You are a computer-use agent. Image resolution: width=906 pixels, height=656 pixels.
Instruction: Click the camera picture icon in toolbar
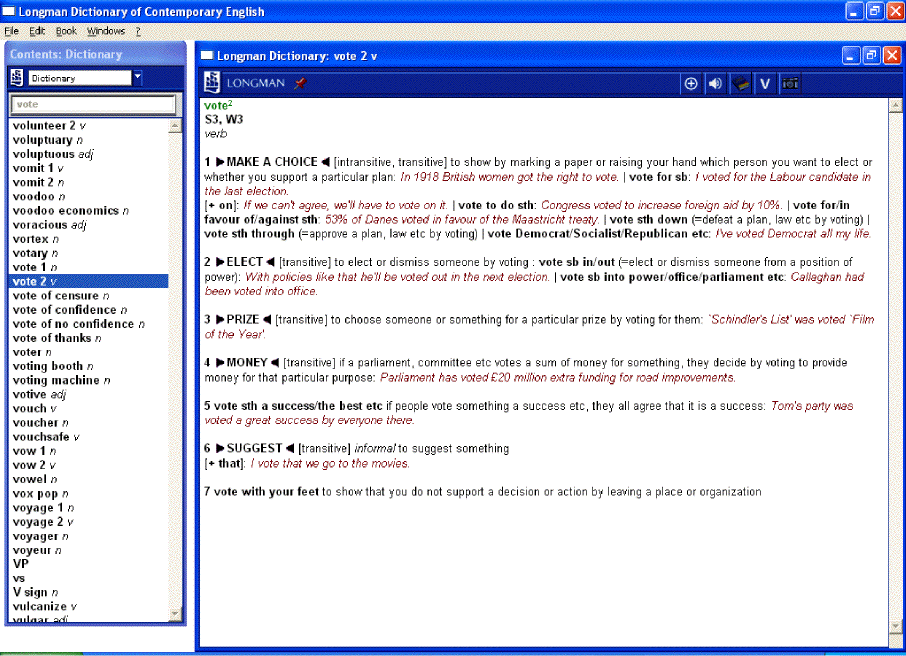(790, 84)
